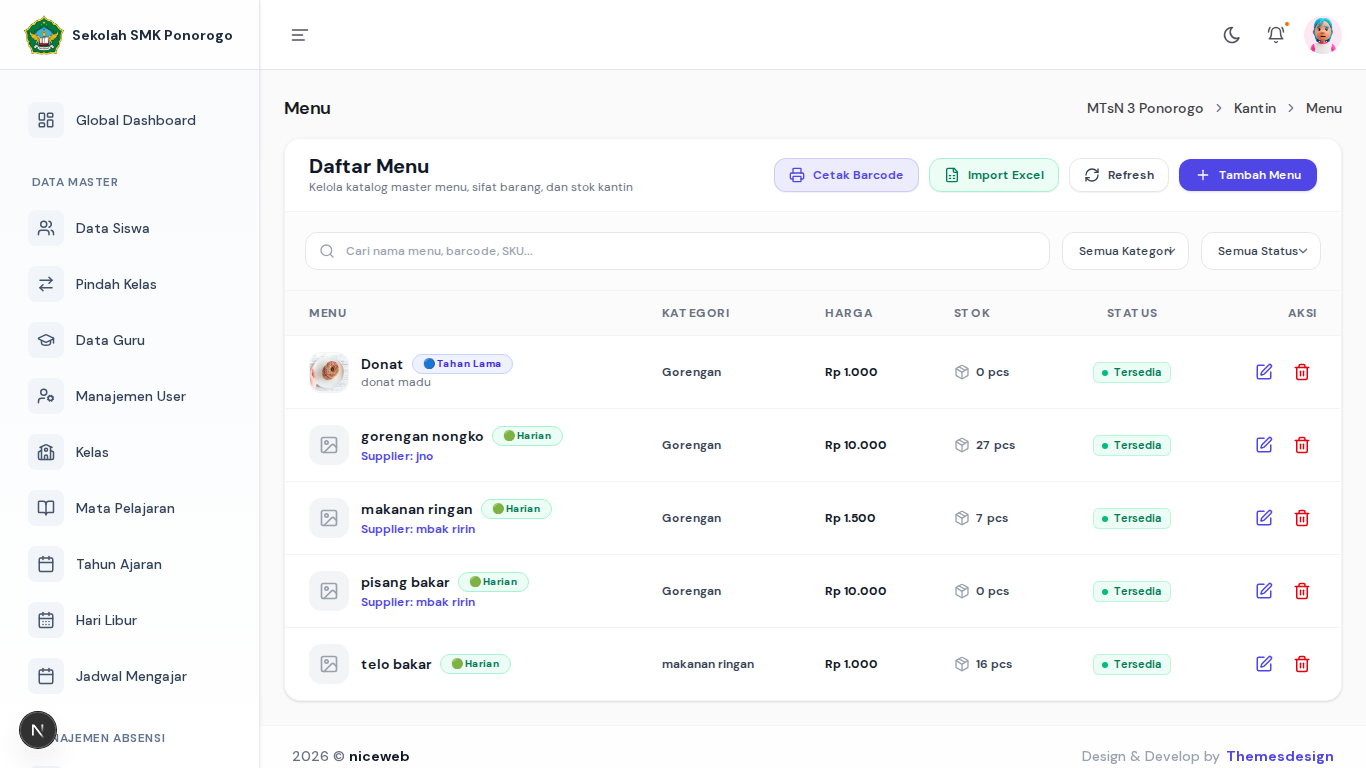Edit the telo bakar row
1366x768 pixels.
click(x=1264, y=664)
